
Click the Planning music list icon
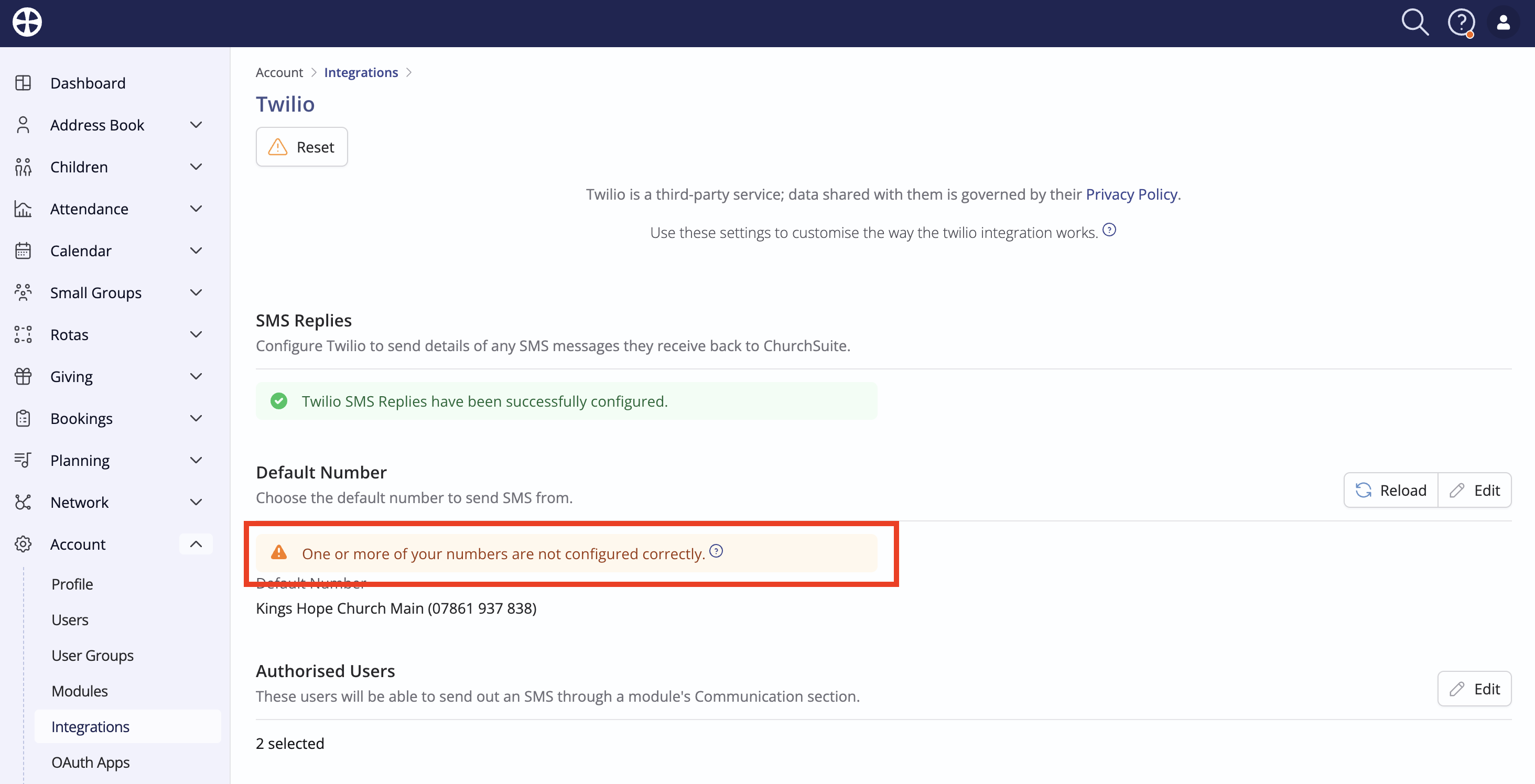[x=23, y=460]
